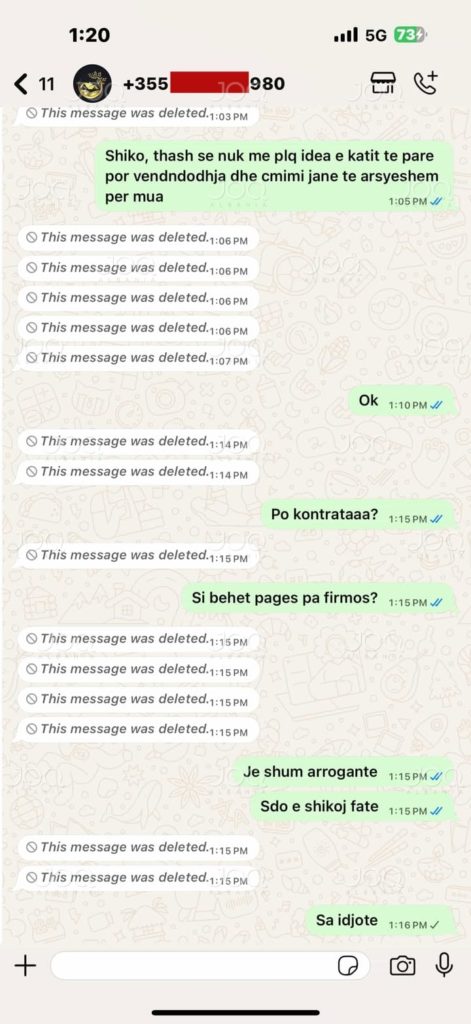Open the sticker picker in the message box
This screenshot has width=471, height=1024.
click(x=349, y=966)
